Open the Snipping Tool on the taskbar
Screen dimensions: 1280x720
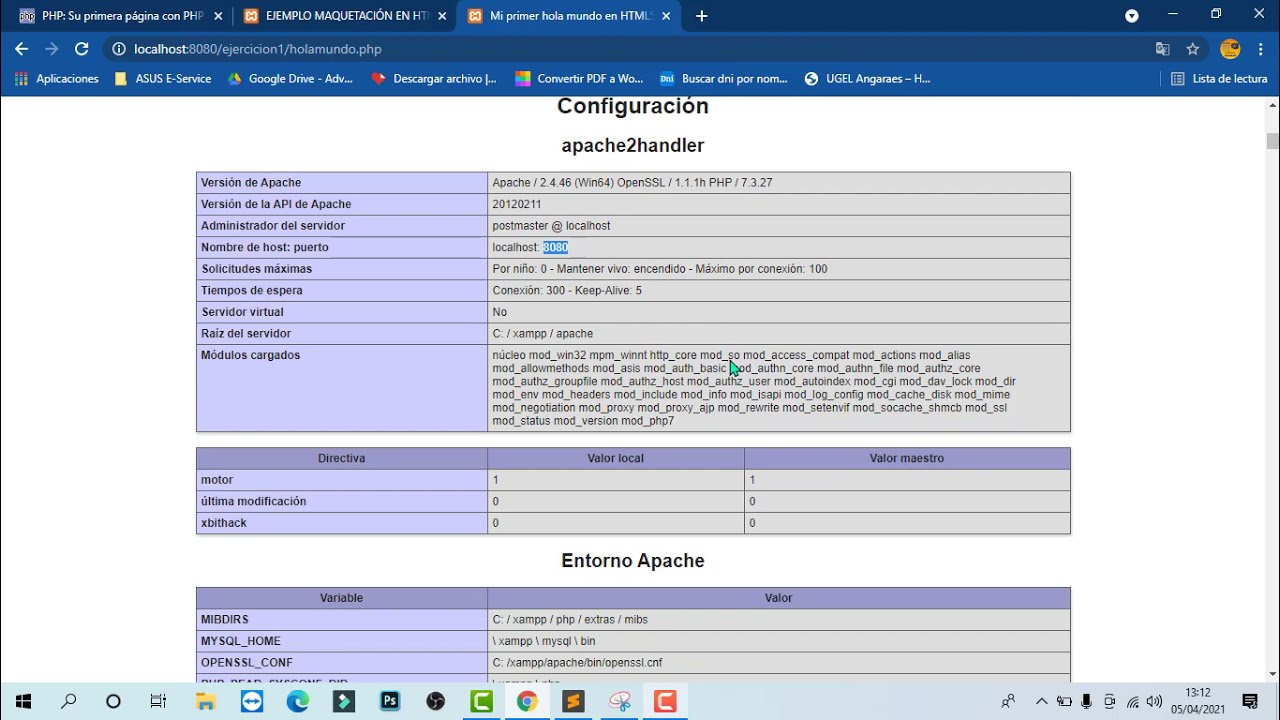[x=619, y=701]
